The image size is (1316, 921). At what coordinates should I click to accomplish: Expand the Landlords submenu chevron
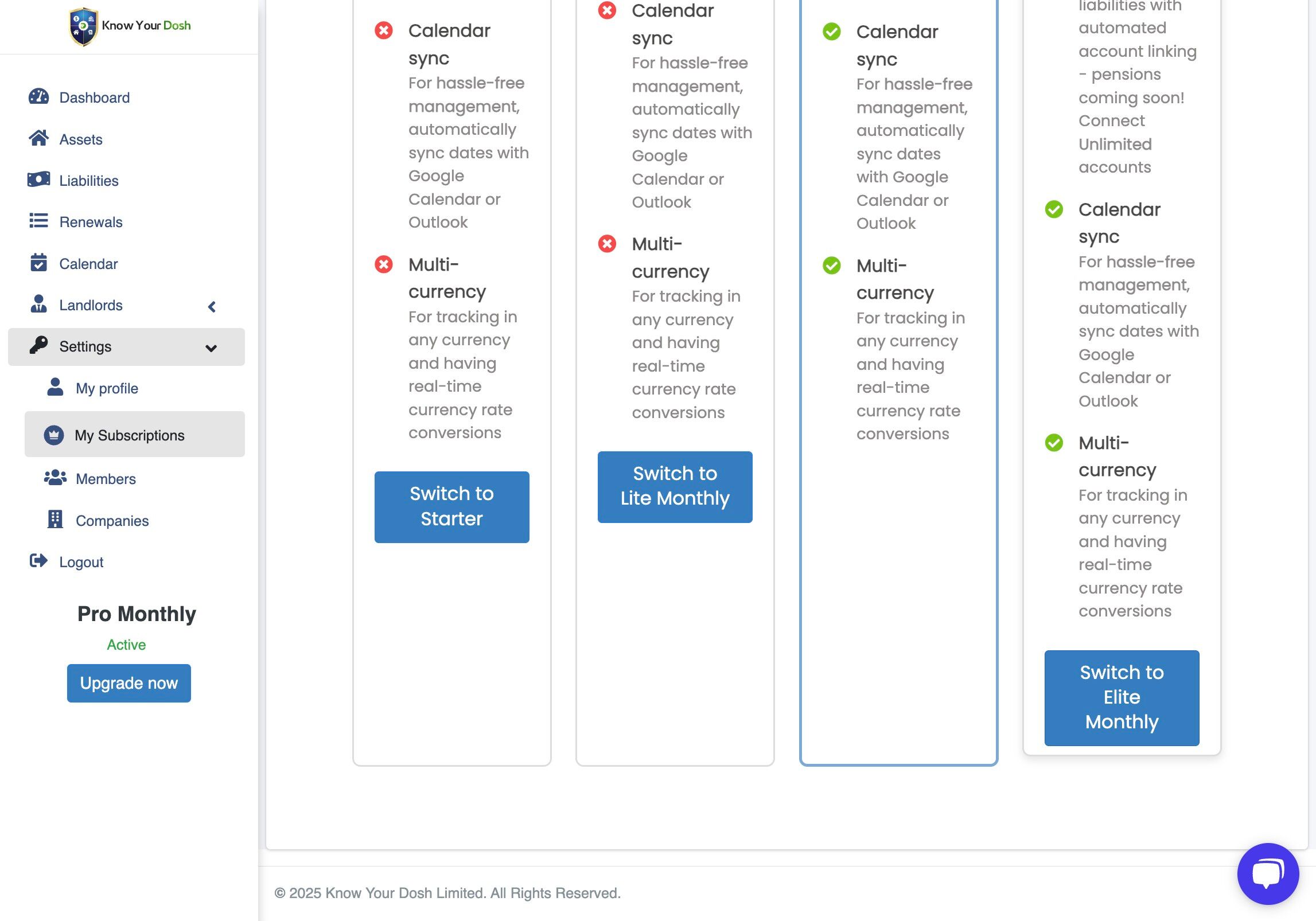[212, 307]
